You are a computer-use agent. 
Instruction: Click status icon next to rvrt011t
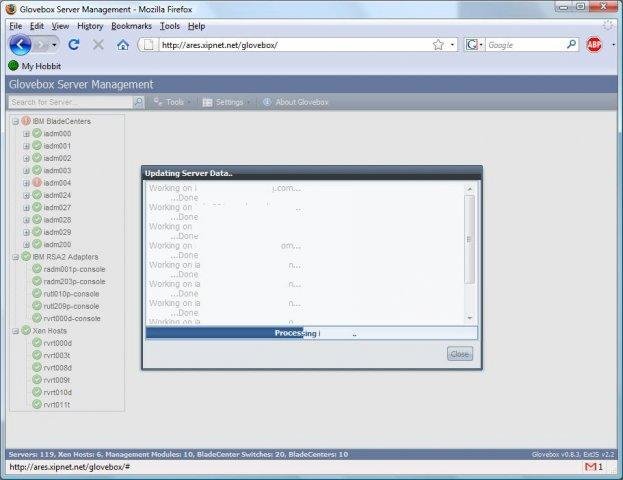pyautogui.click(x=37, y=404)
